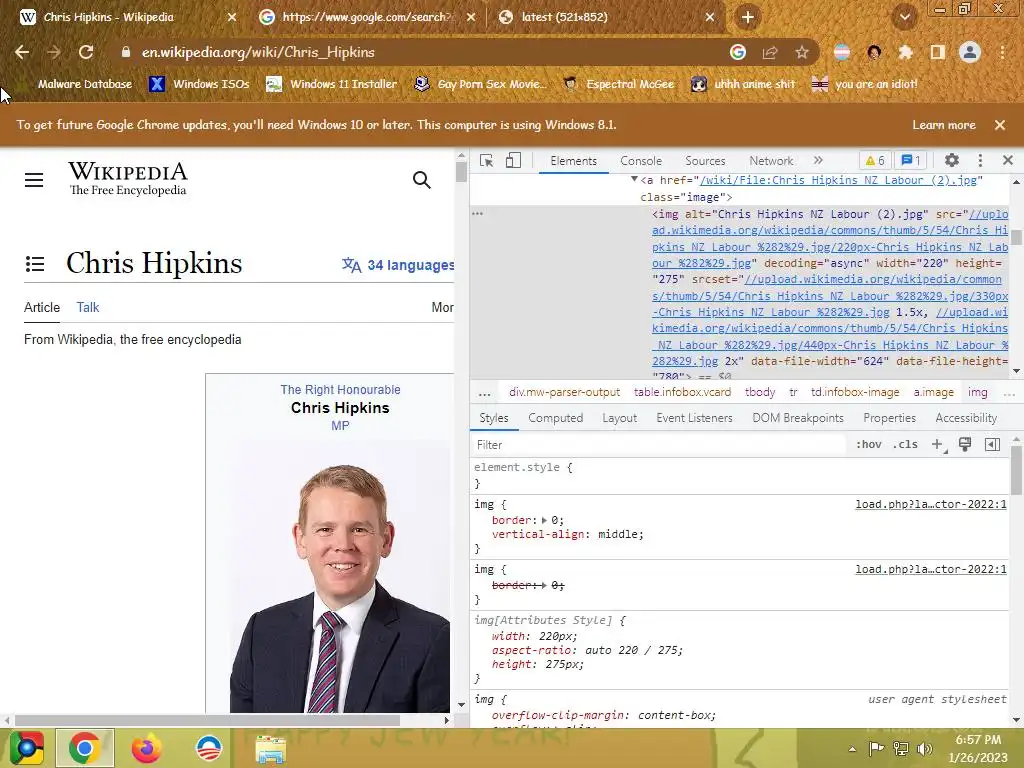Image resolution: width=1024 pixels, height=768 pixels.
Task: Open the Layout tab
Action: point(619,418)
